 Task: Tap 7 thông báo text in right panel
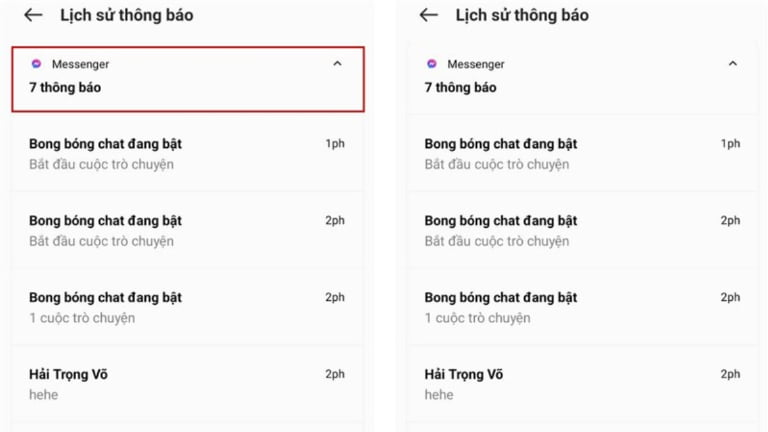(x=460, y=87)
